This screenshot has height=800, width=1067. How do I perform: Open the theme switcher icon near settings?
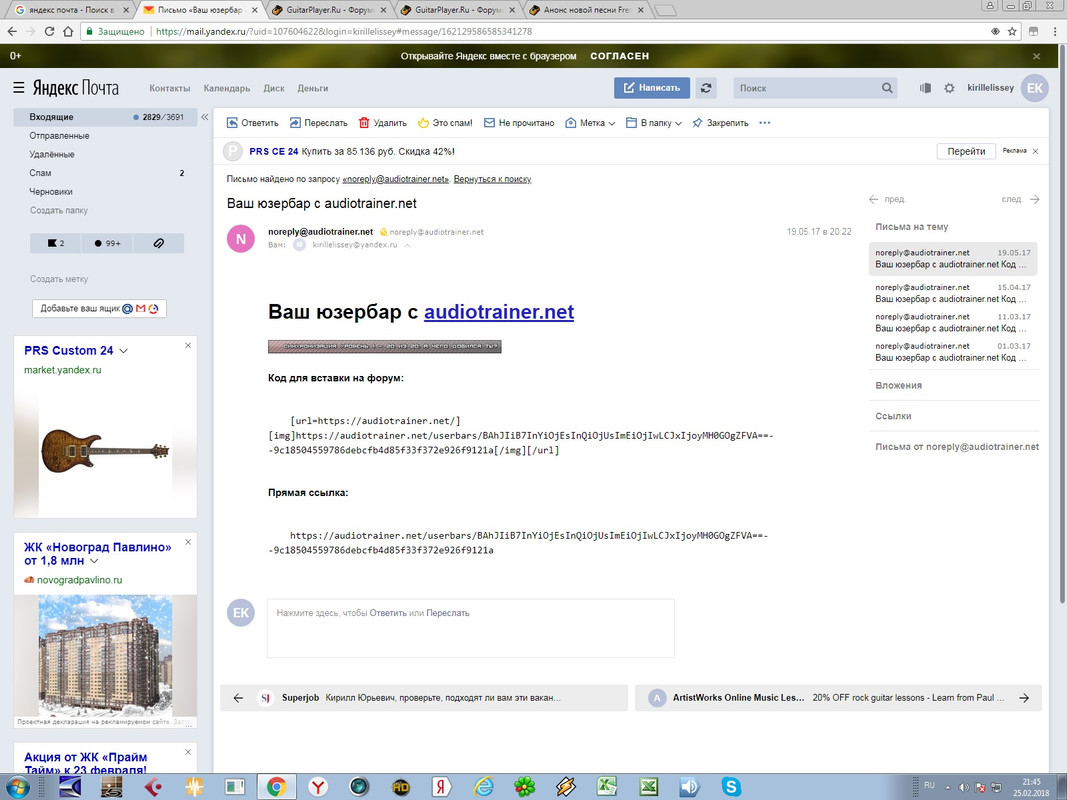point(925,88)
